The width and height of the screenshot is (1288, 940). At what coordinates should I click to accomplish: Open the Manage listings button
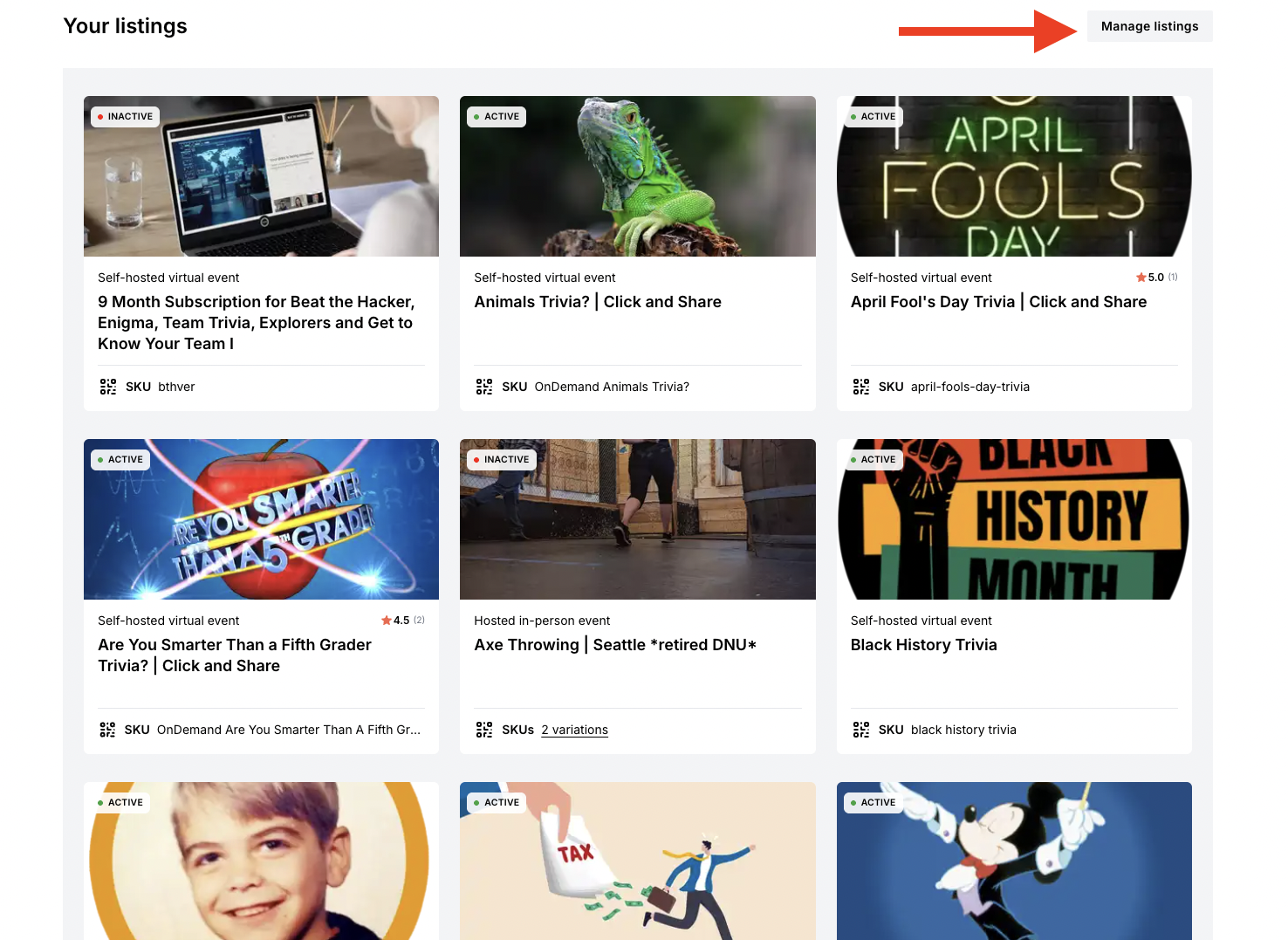[x=1149, y=26]
